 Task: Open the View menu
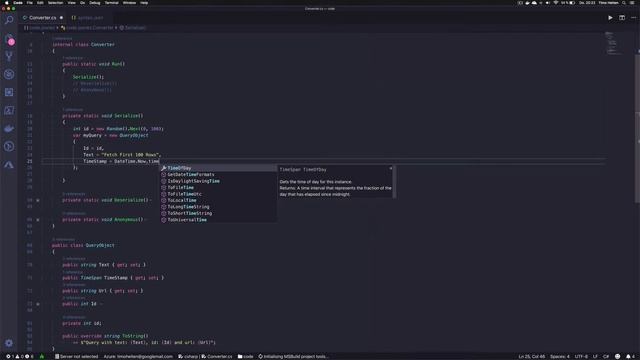(x=71, y=3)
